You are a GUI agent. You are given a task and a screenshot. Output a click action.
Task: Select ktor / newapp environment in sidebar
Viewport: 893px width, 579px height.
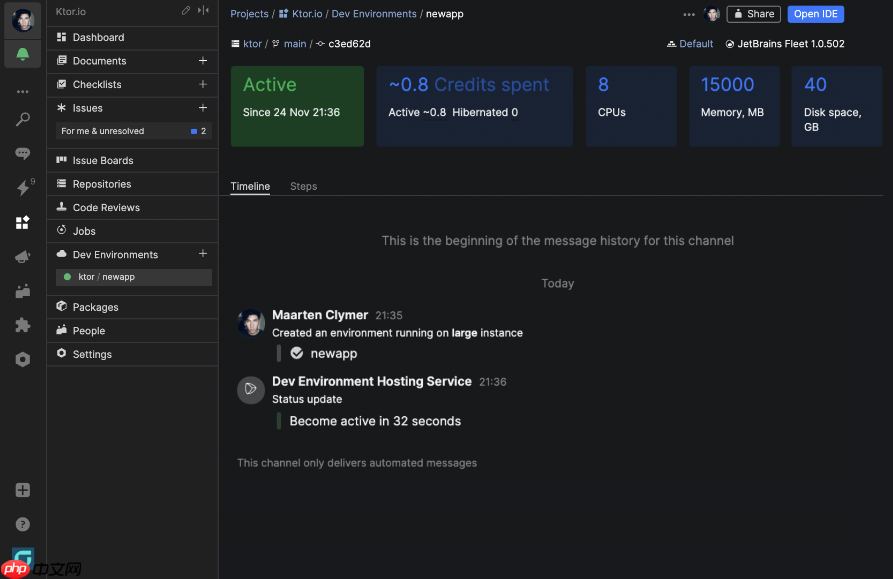[106, 277]
